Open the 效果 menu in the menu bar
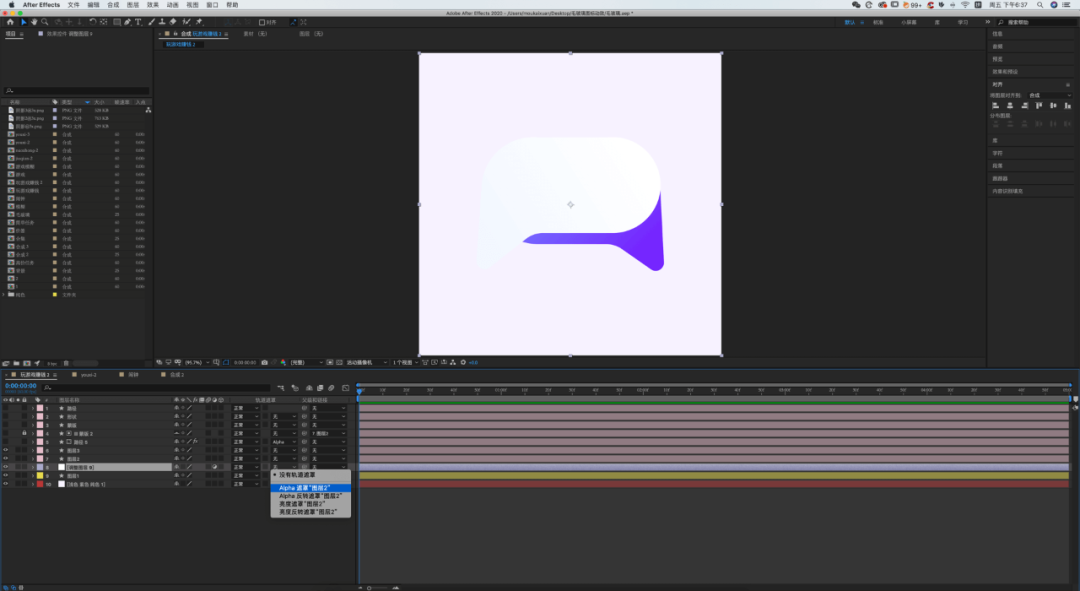Image resolution: width=1080 pixels, height=591 pixels. click(153, 5)
